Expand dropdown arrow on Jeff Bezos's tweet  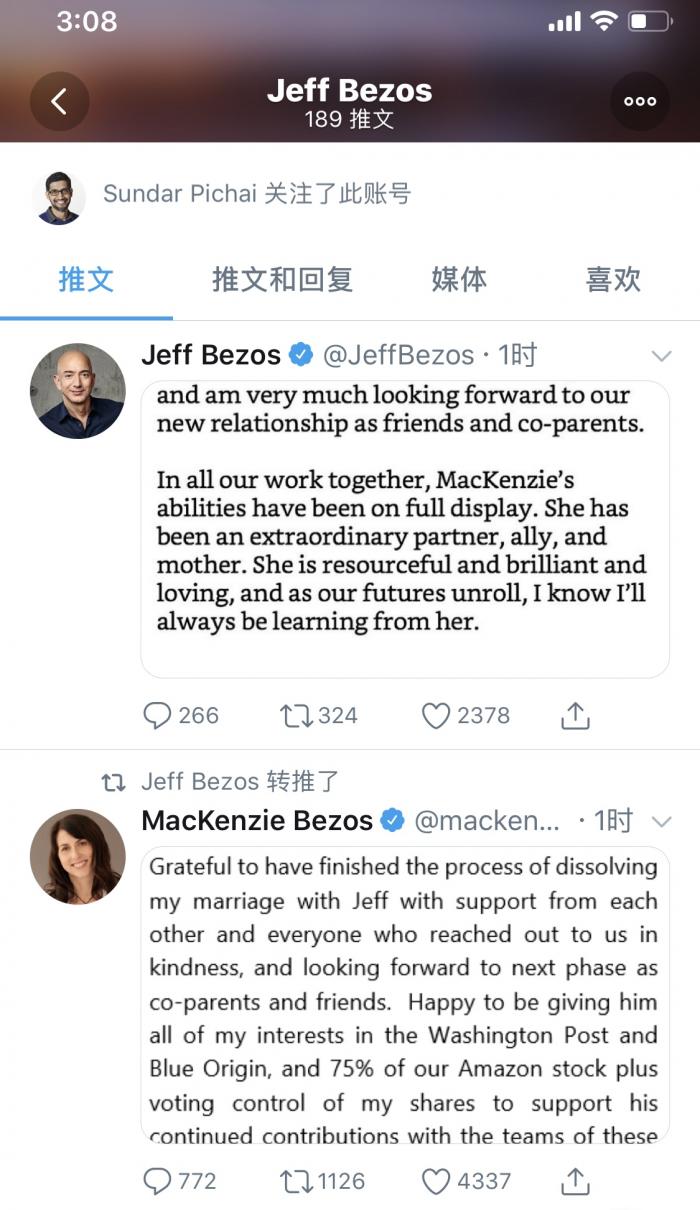tap(661, 355)
